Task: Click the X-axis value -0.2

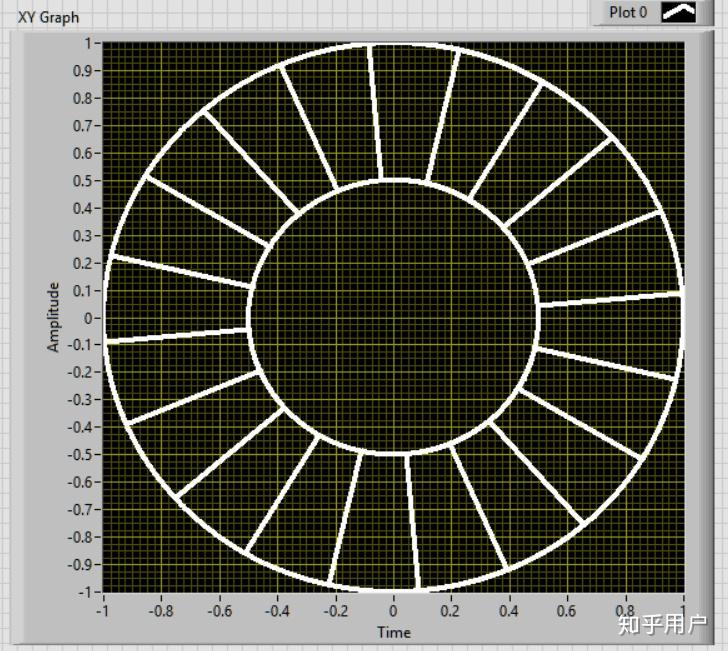Action: coord(335,611)
